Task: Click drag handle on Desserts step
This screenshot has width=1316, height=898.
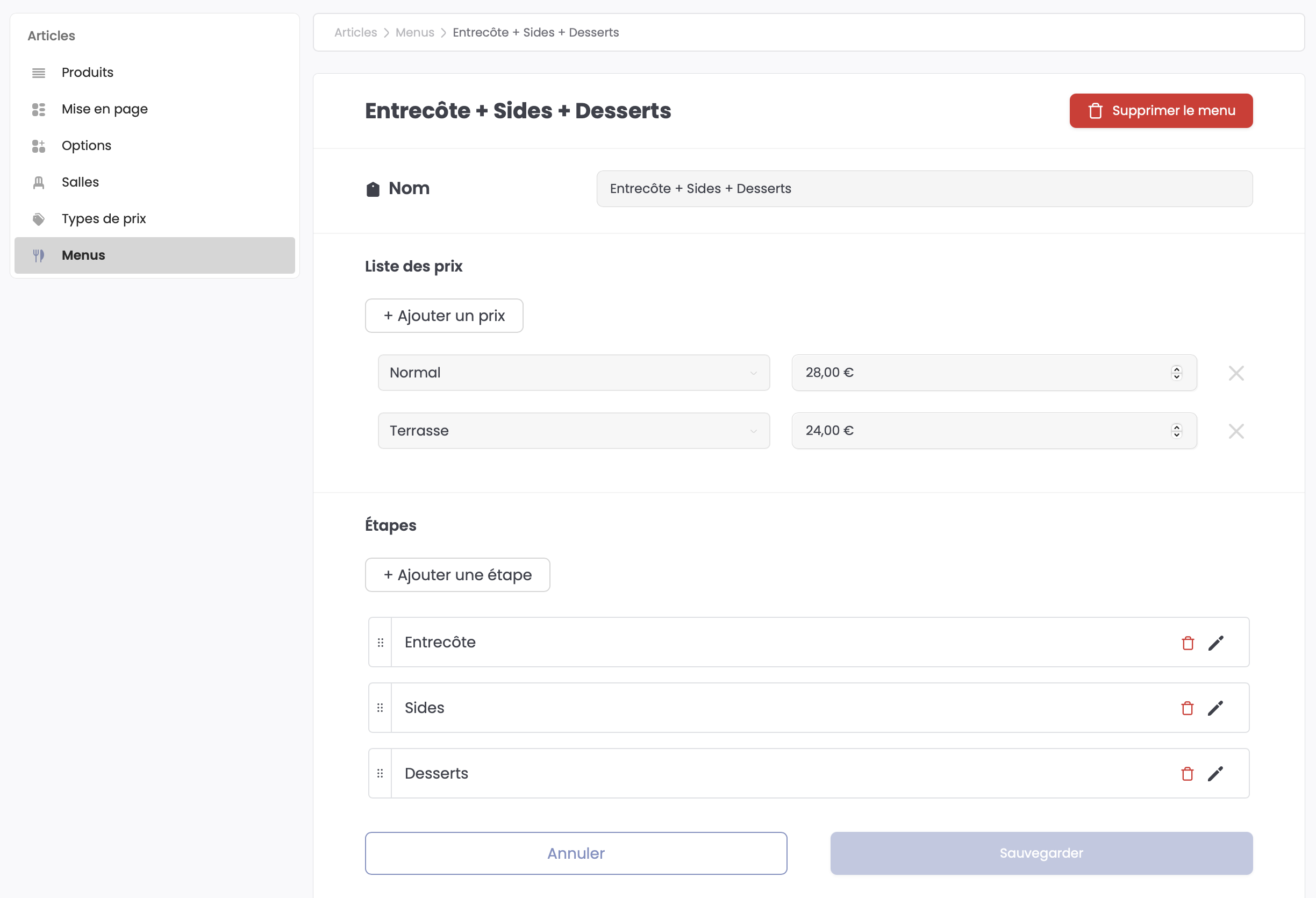Action: tap(380, 774)
